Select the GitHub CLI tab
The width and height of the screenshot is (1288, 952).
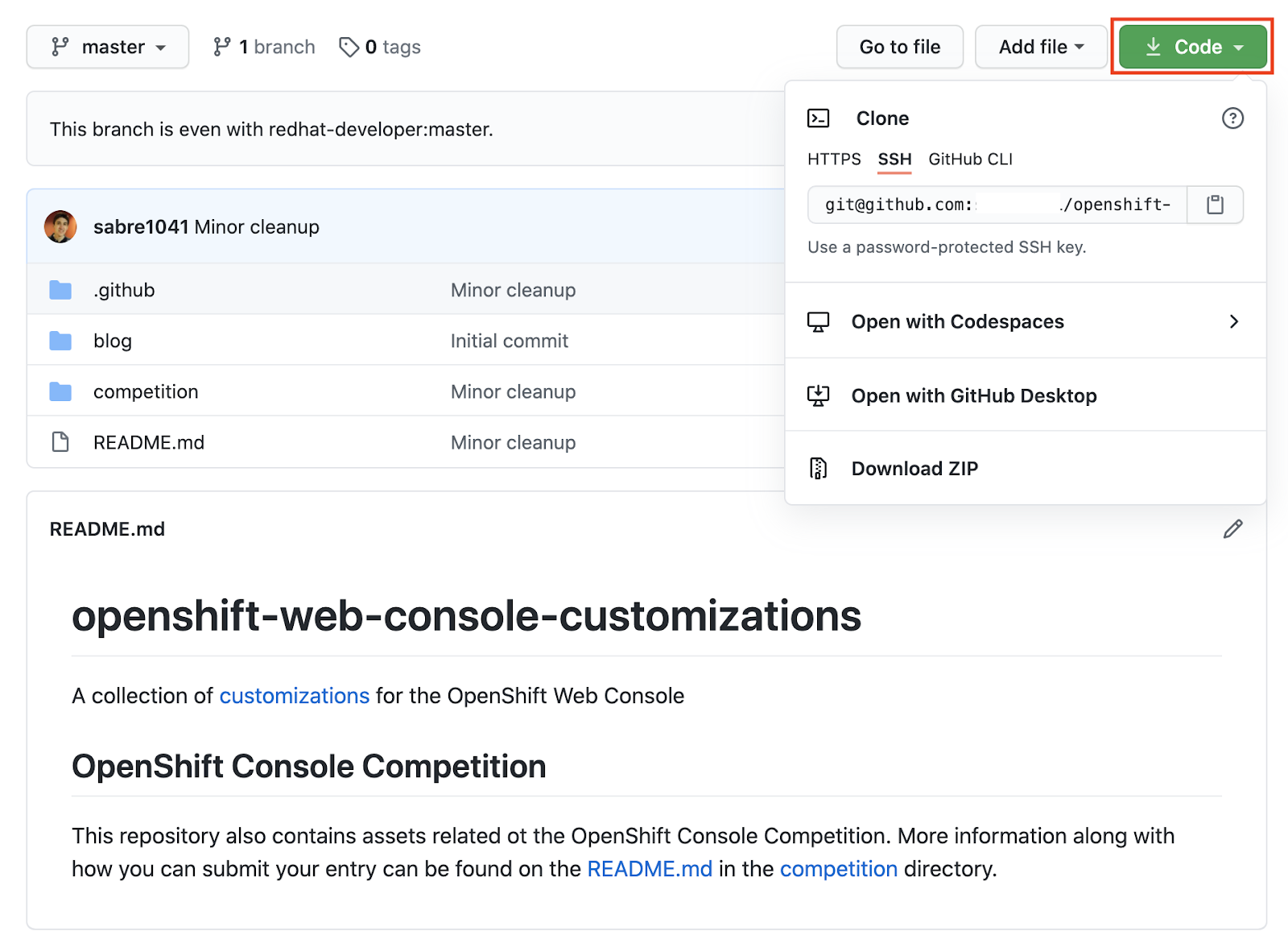tap(970, 159)
